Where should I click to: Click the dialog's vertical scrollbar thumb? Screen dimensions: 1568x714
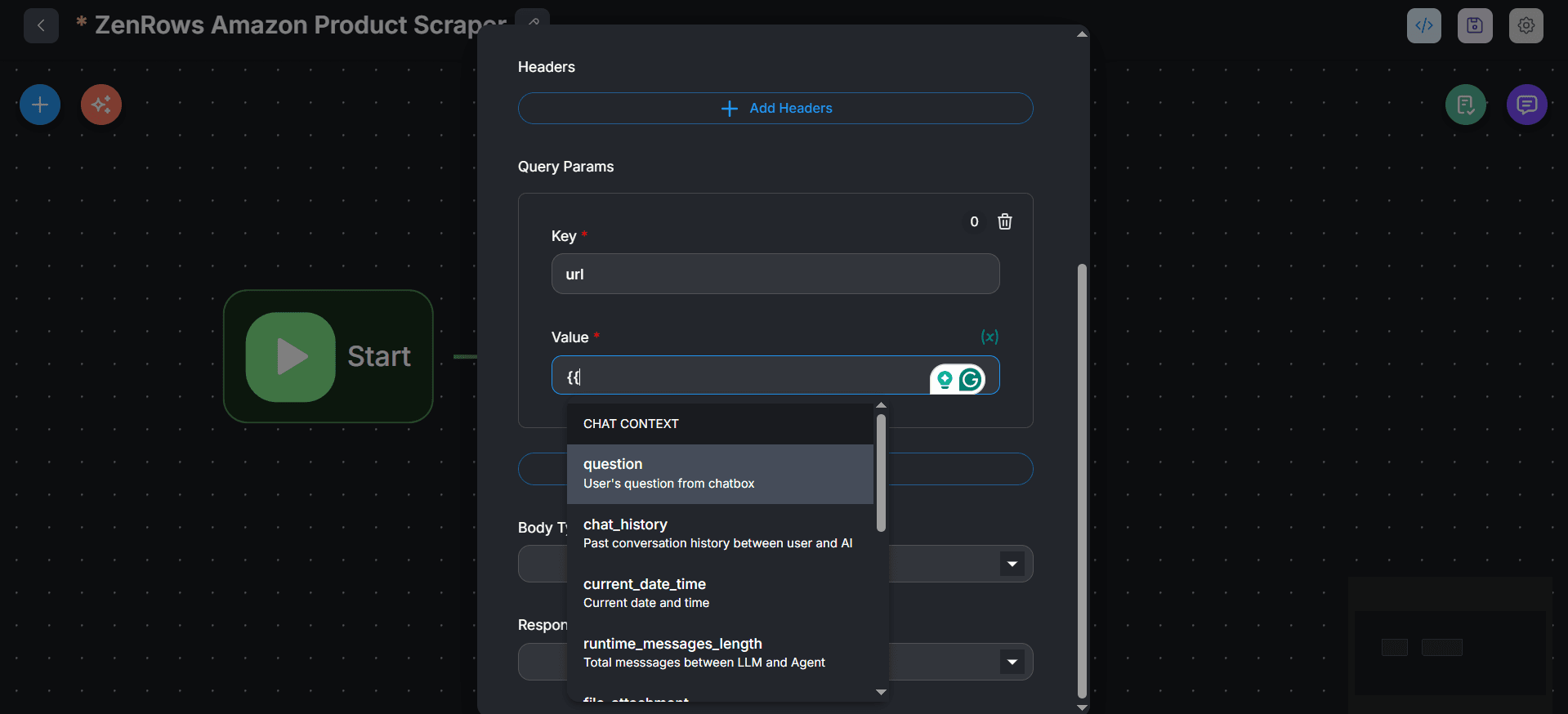[x=1082, y=481]
